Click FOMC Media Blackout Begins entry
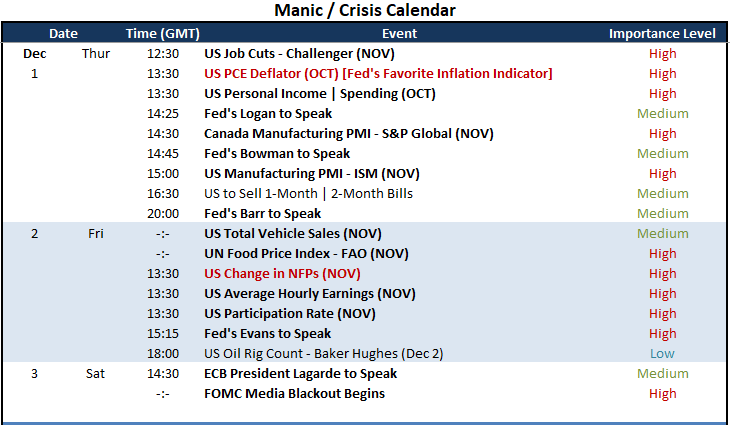 (x=294, y=394)
